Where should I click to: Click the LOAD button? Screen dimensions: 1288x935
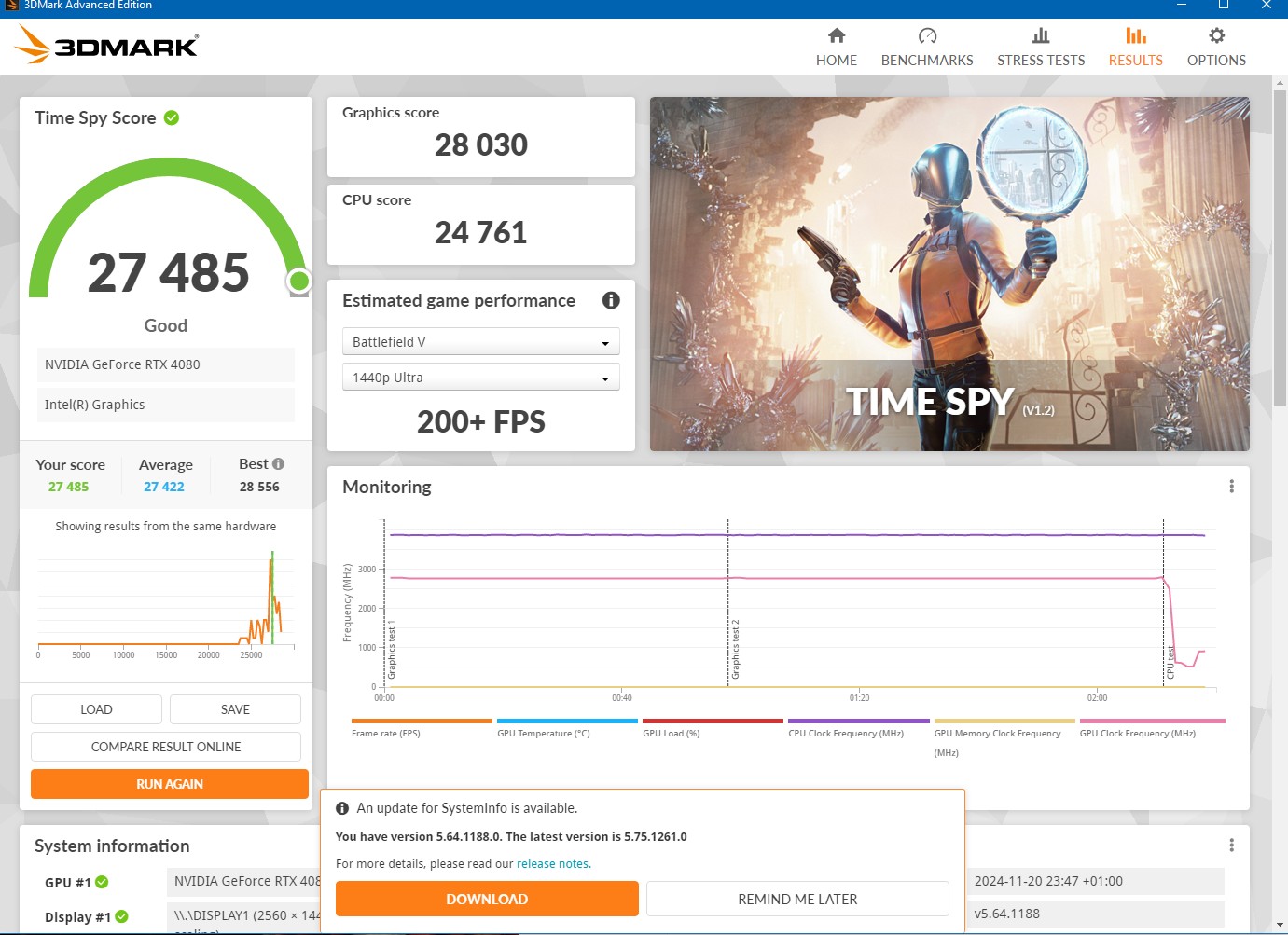96,709
